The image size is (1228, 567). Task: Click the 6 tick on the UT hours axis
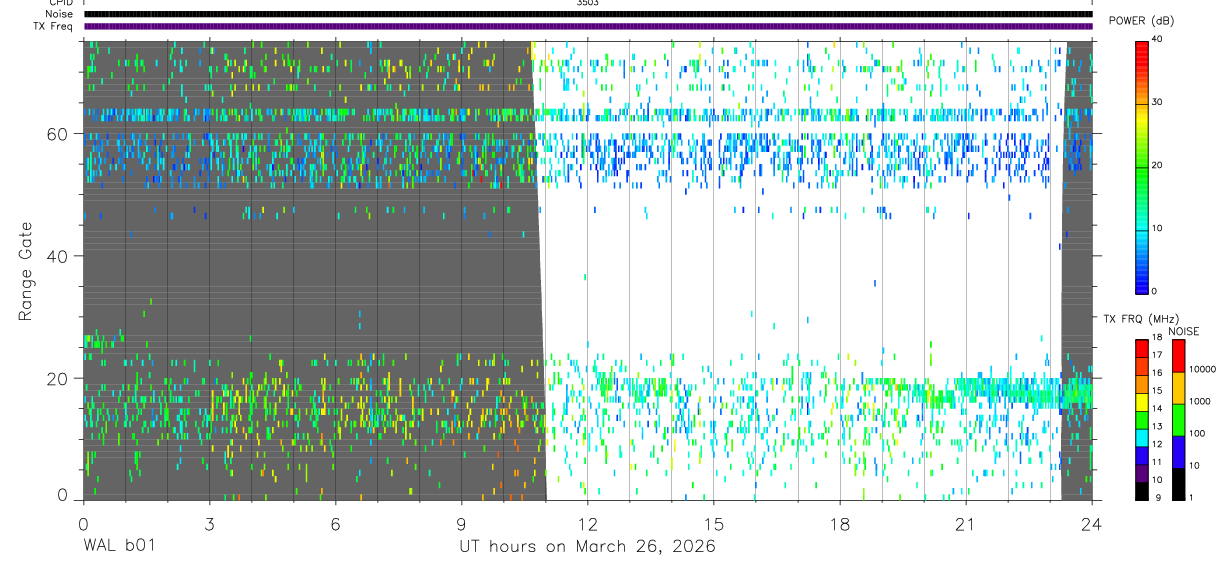click(335, 523)
